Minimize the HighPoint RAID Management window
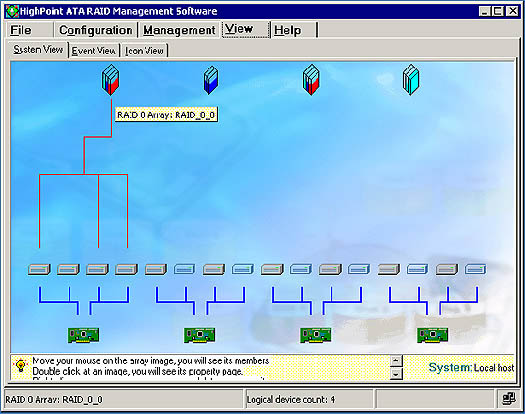Image resolution: width=525 pixels, height=414 pixels. (484, 11)
